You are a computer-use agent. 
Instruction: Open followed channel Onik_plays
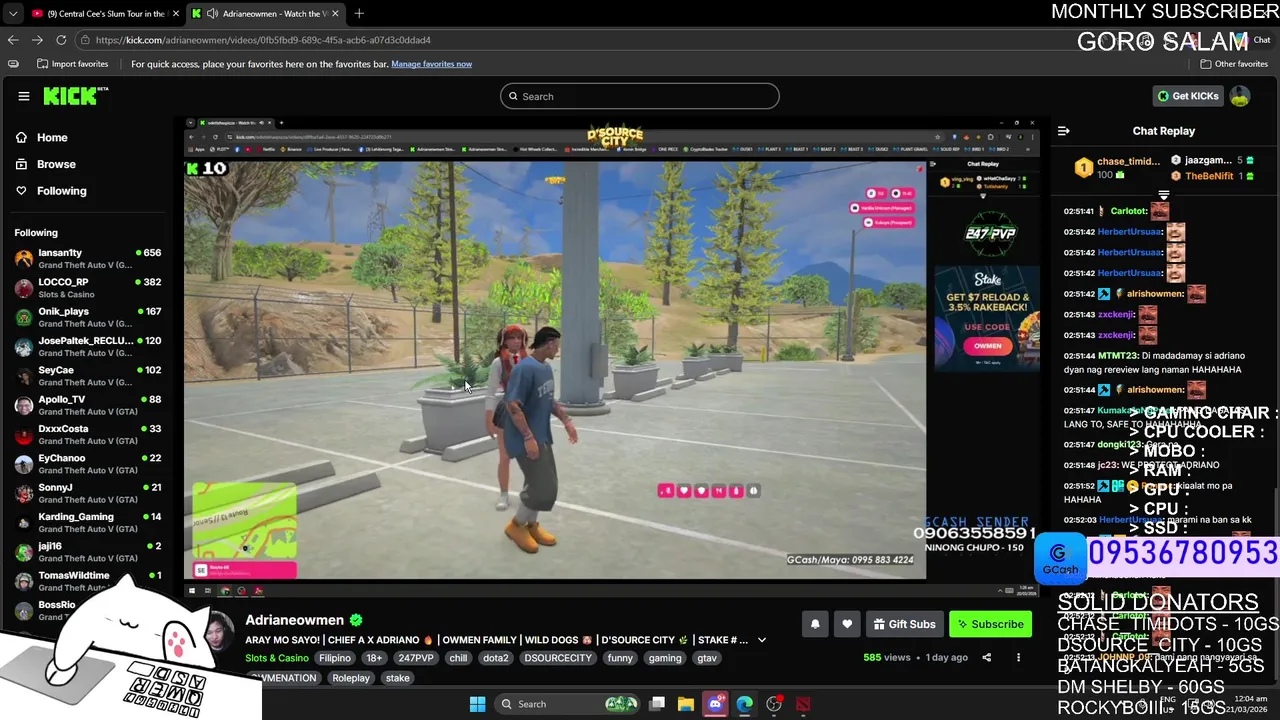pos(88,317)
